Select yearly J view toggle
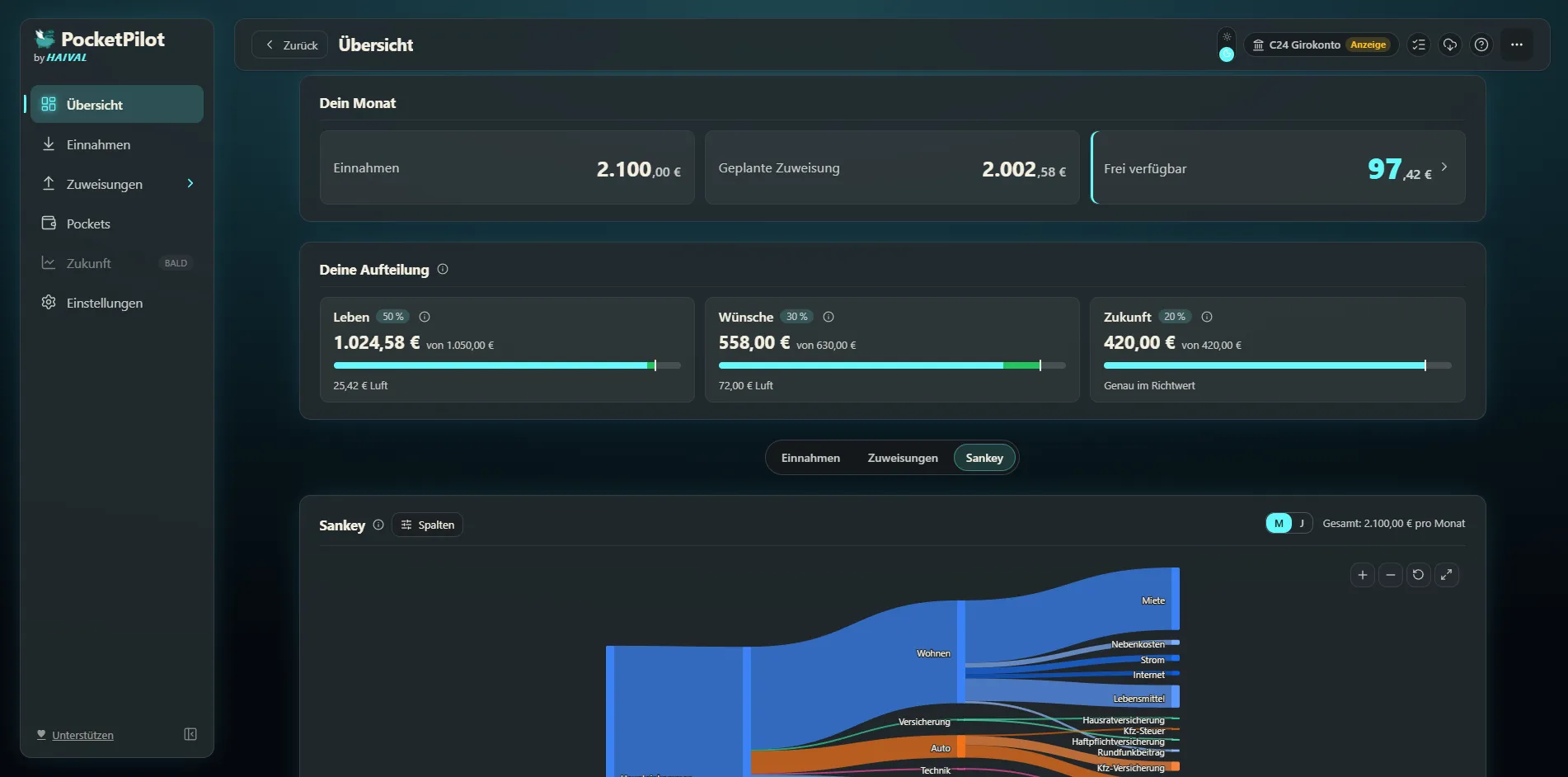This screenshot has width=1568, height=777. point(1302,523)
